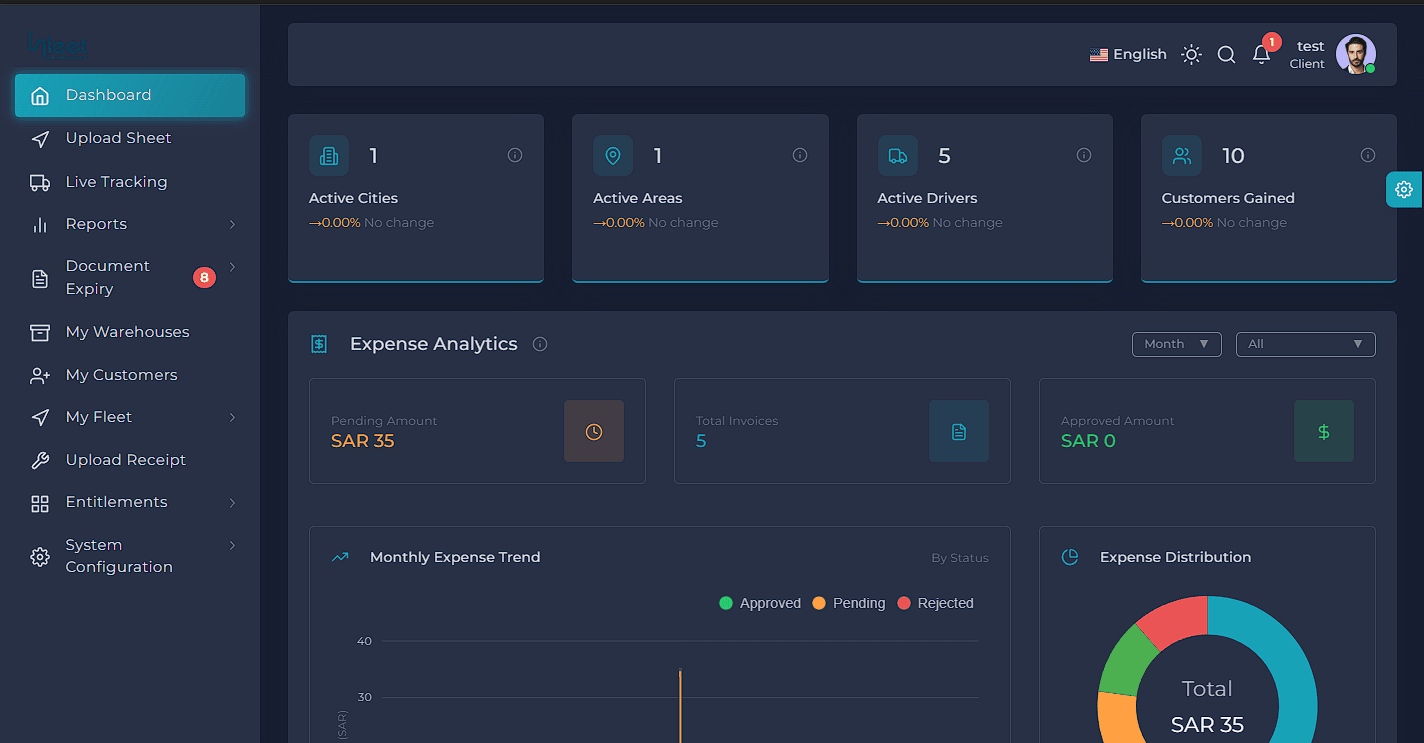Open the Month period dropdown
Screen dimensions: 1424x743
coord(1177,344)
